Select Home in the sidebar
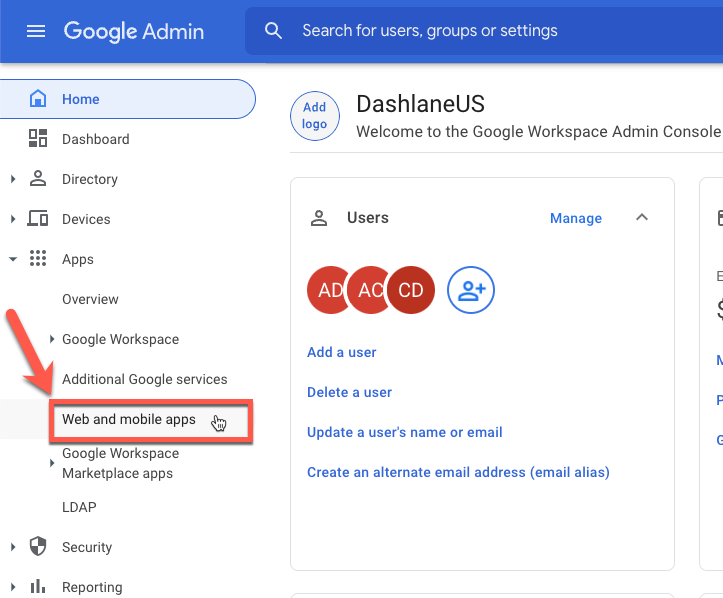 click(x=127, y=99)
